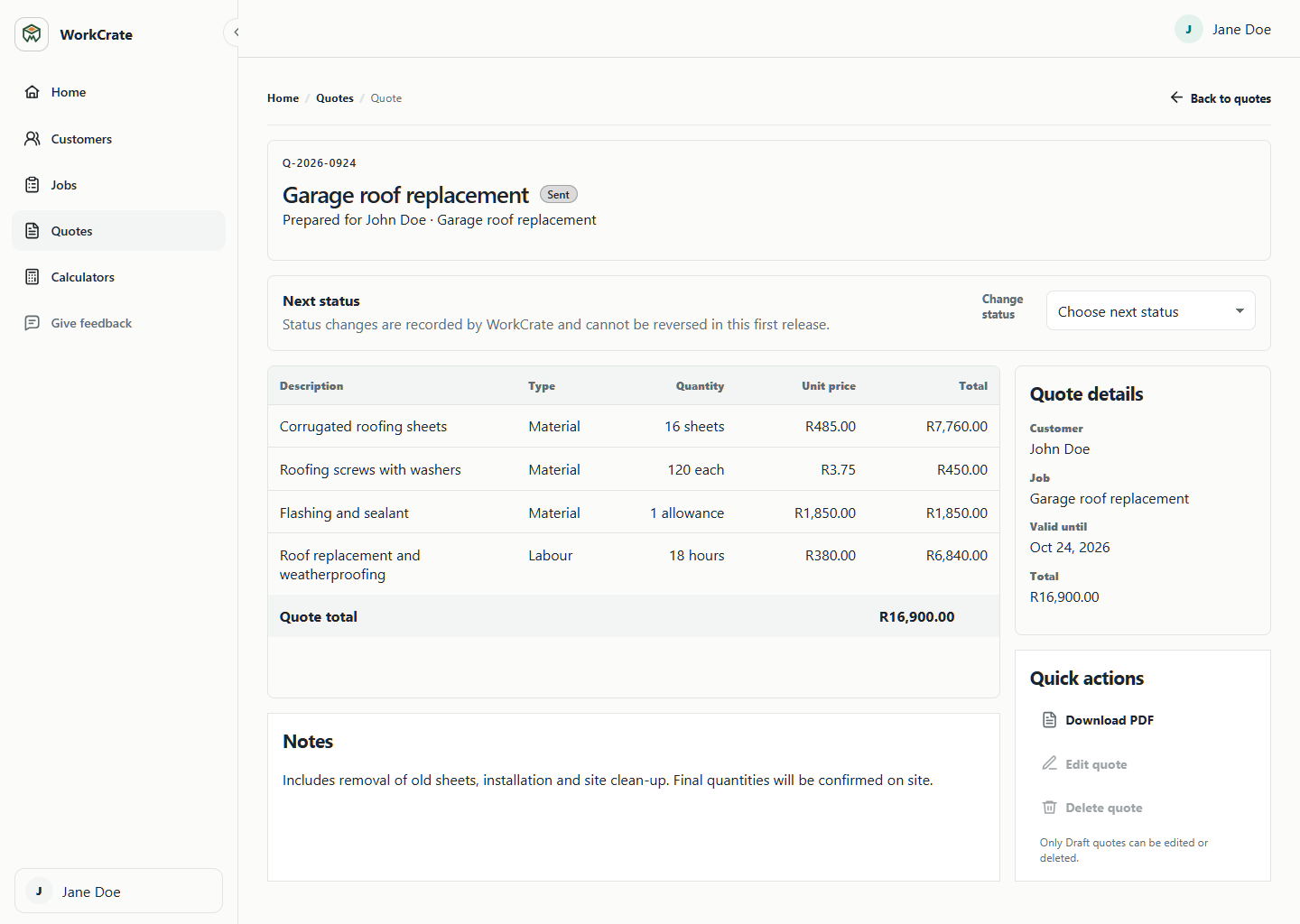Click the Delete quote trash icon
The height and width of the screenshot is (924, 1300).
point(1049,807)
